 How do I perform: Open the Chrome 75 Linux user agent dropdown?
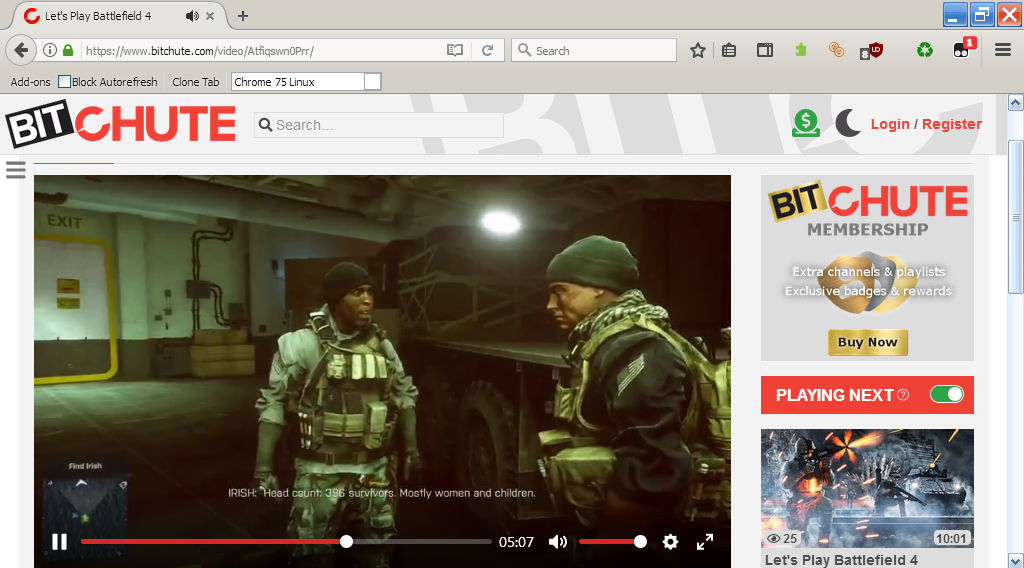[306, 82]
